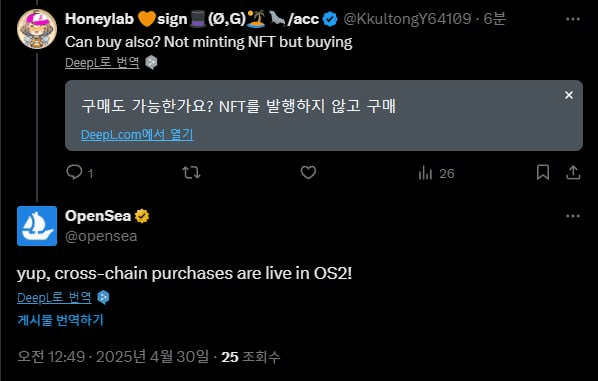Click Honeylab's blue verified checkmark
This screenshot has height=381, width=598.
pyautogui.click(x=330, y=19)
